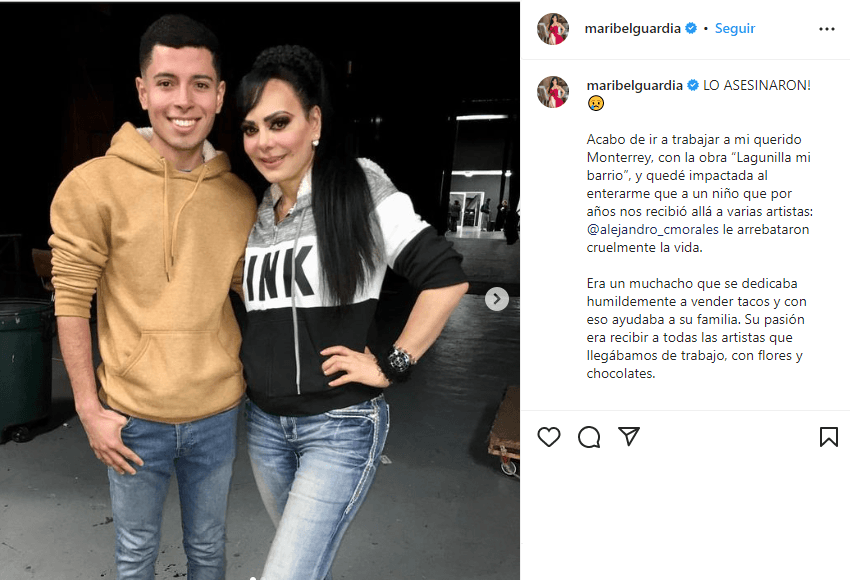This screenshot has height=580, width=850.
Task: Click maribelguardia username in the header
Action: coord(632,28)
